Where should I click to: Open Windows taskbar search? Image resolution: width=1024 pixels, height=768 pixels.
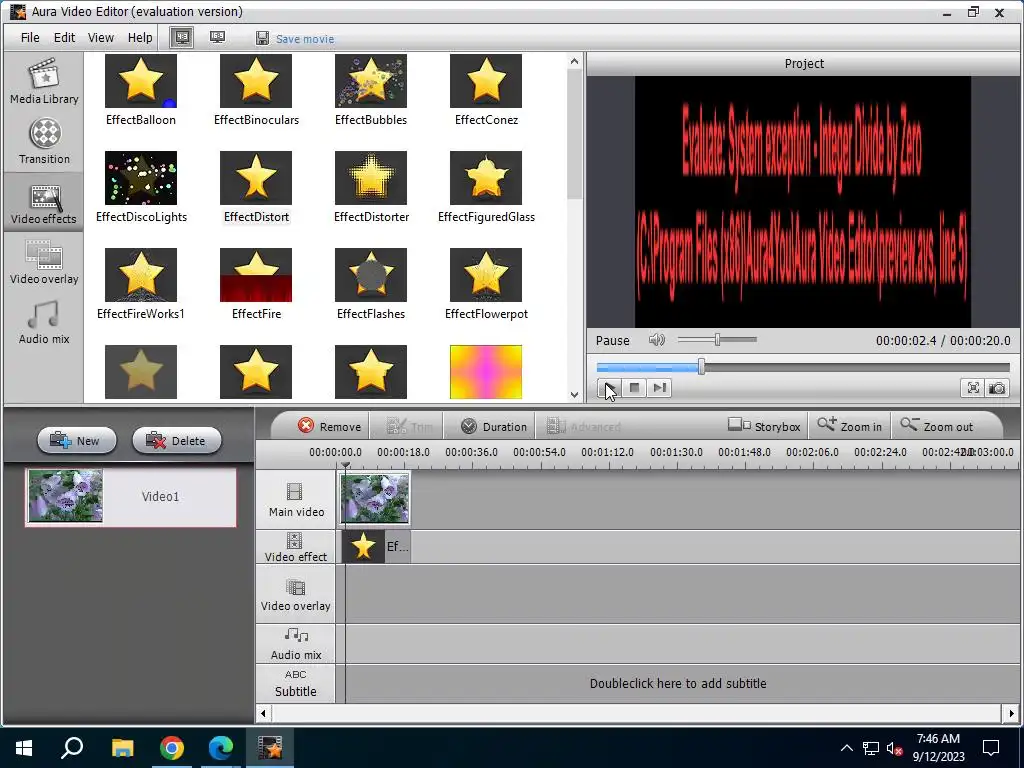click(x=72, y=748)
